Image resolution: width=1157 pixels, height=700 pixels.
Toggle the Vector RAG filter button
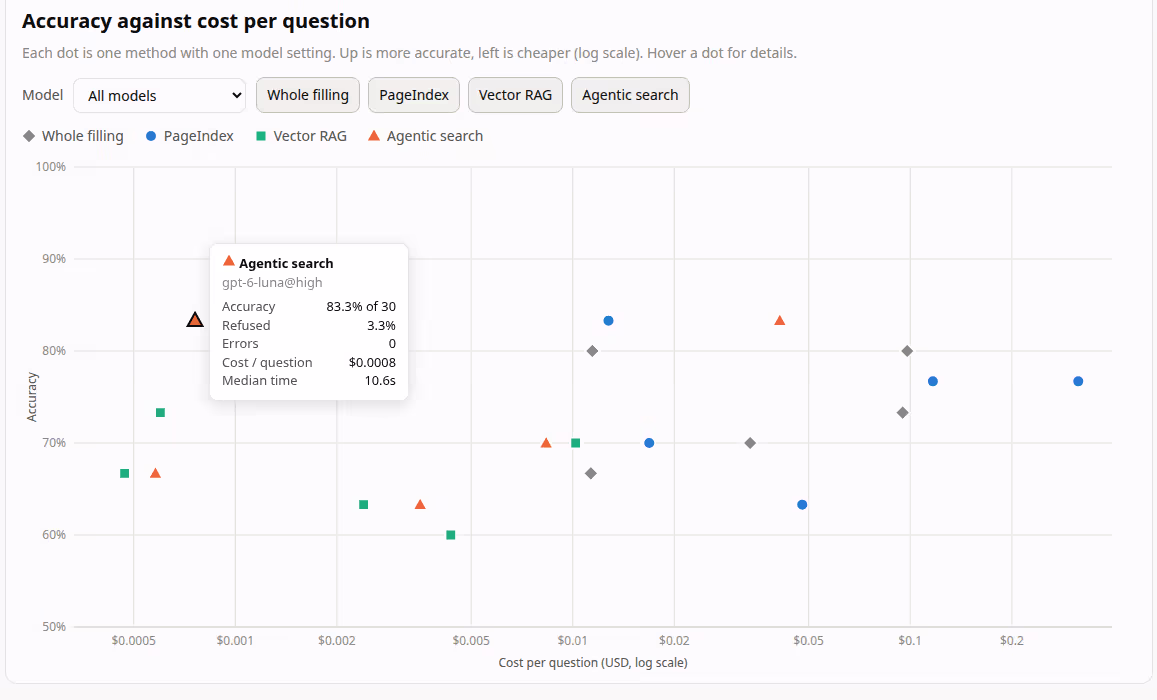coord(515,95)
